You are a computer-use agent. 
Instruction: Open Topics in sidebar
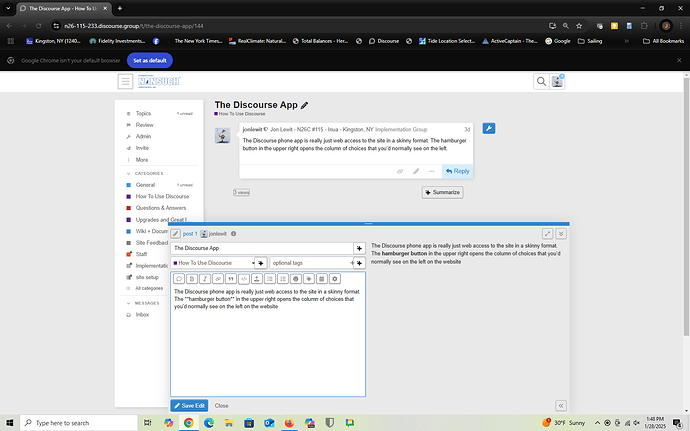[143, 114]
